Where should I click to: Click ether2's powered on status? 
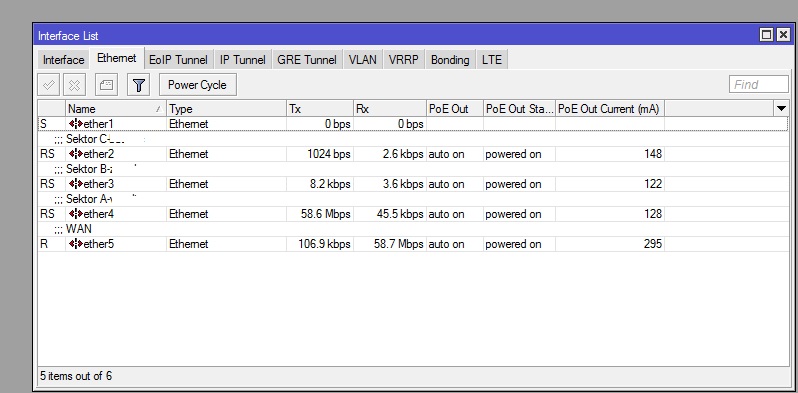click(513, 154)
